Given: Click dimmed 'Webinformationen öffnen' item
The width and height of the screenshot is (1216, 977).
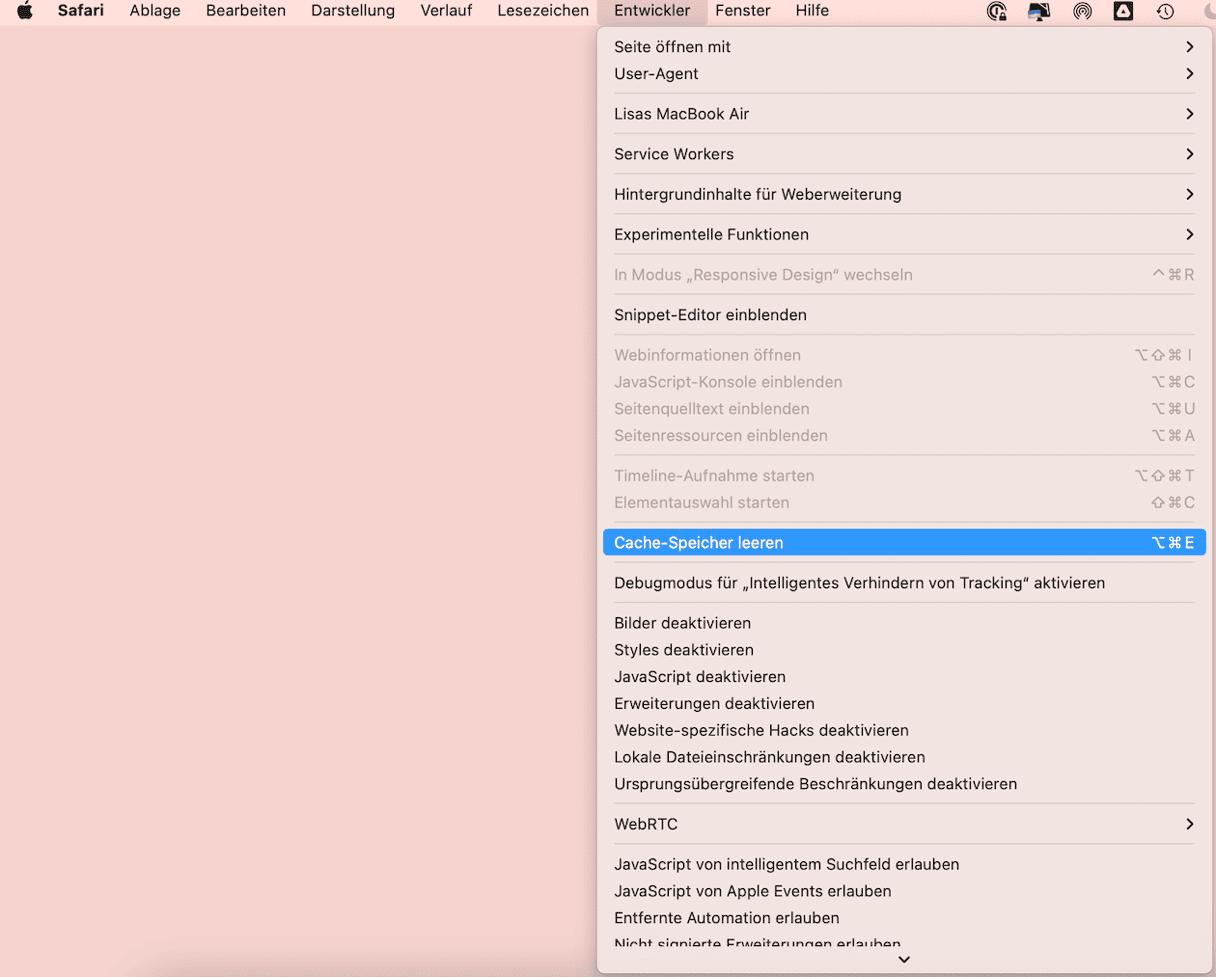Looking at the screenshot, I should tap(904, 355).
